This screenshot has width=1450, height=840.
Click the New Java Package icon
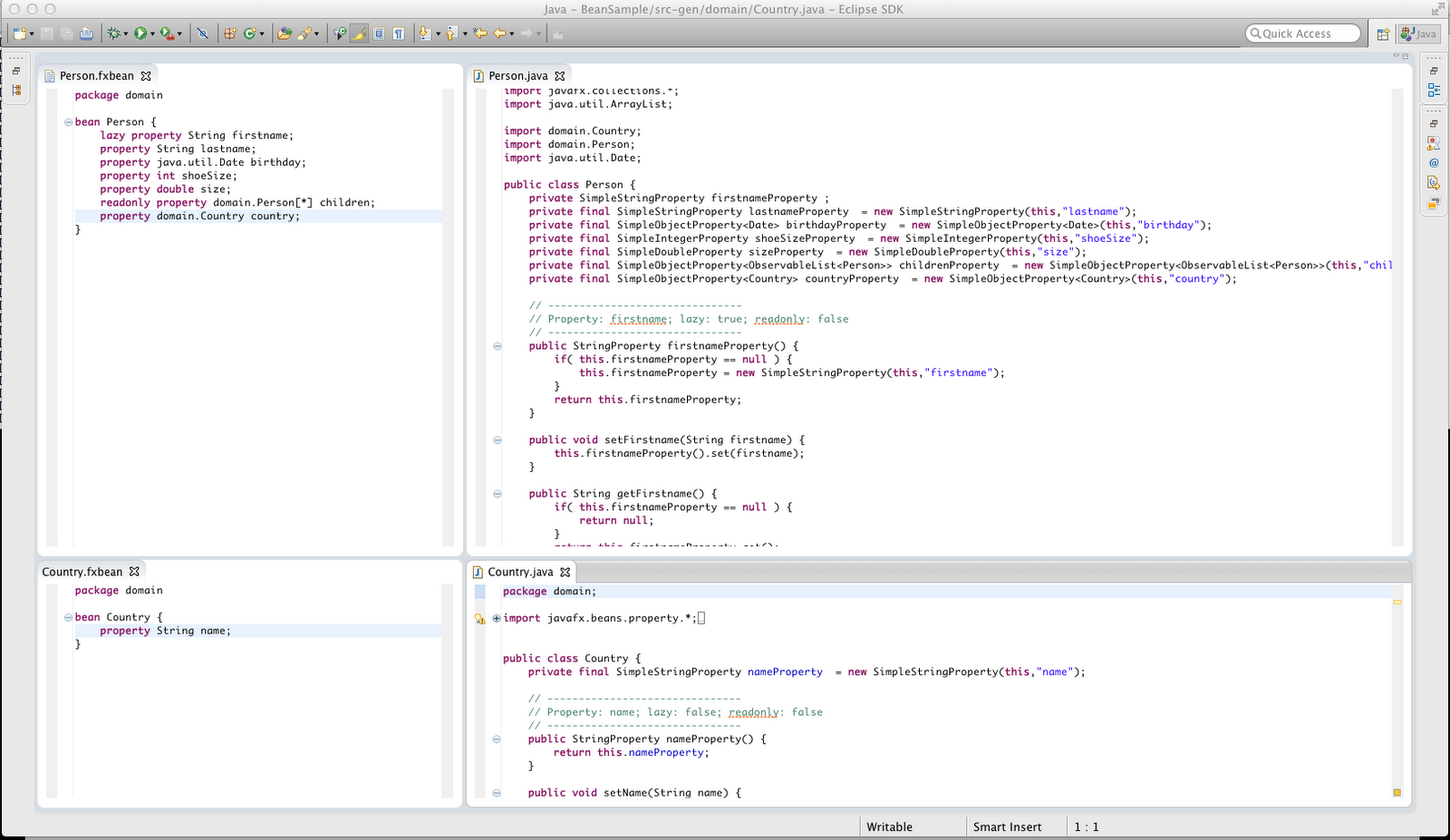tap(229, 34)
